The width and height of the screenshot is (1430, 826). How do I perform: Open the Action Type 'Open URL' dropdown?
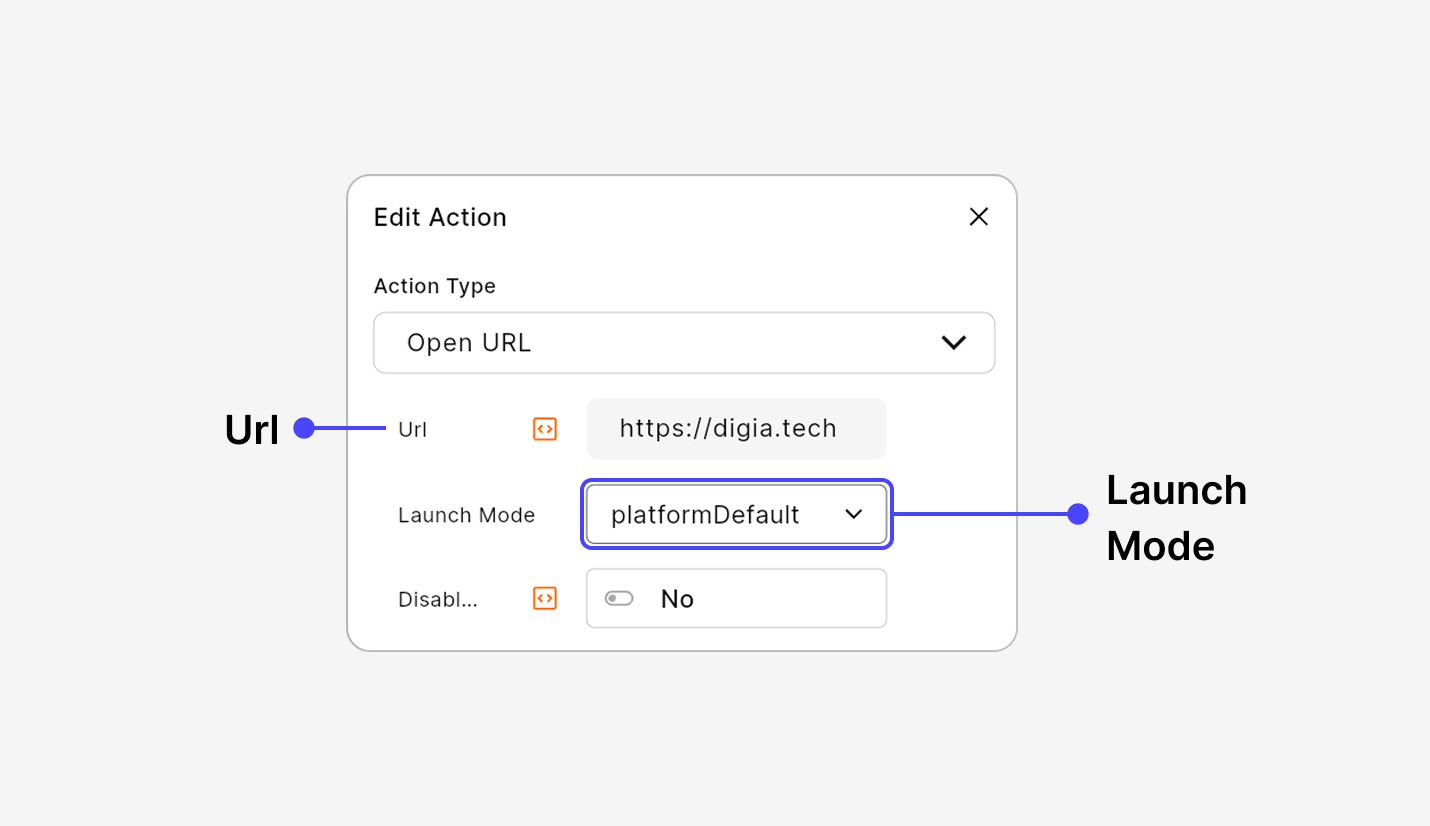click(x=684, y=343)
